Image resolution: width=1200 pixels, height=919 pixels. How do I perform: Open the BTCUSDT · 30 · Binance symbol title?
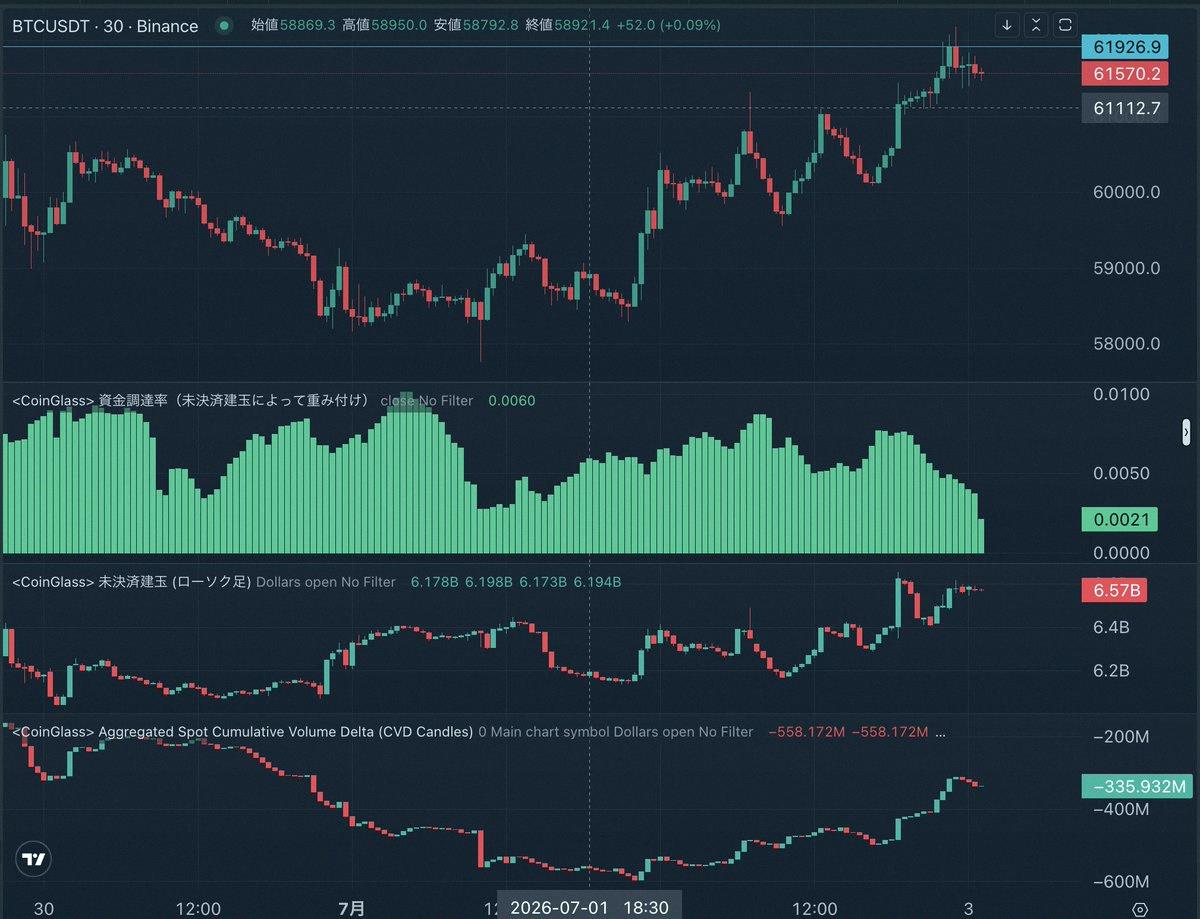point(105,26)
